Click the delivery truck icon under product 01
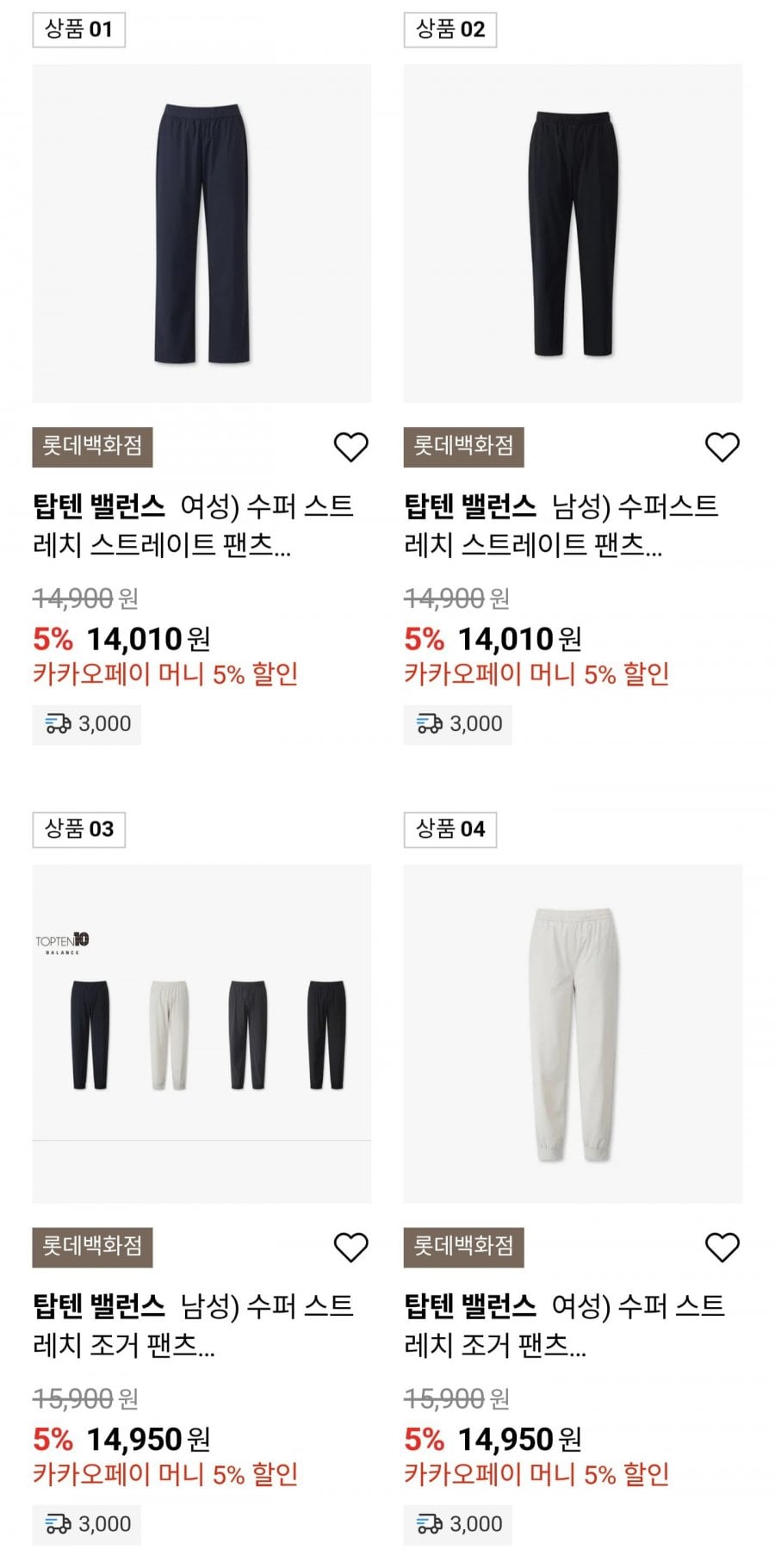Screen dimensions: 775x1568 [x=59, y=724]
